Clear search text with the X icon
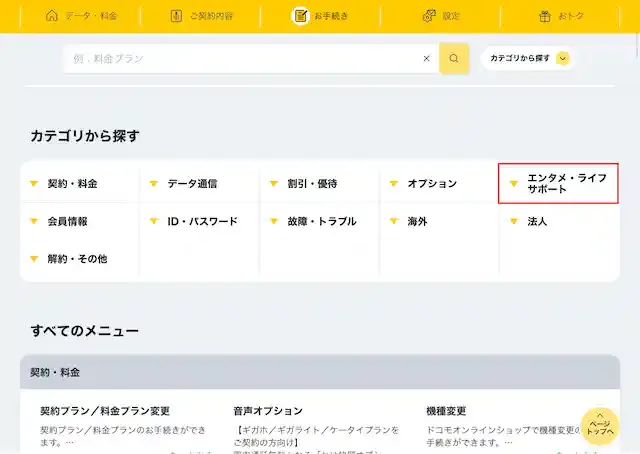This screenshot has width=640, height=454. click(x=427, y=58)
